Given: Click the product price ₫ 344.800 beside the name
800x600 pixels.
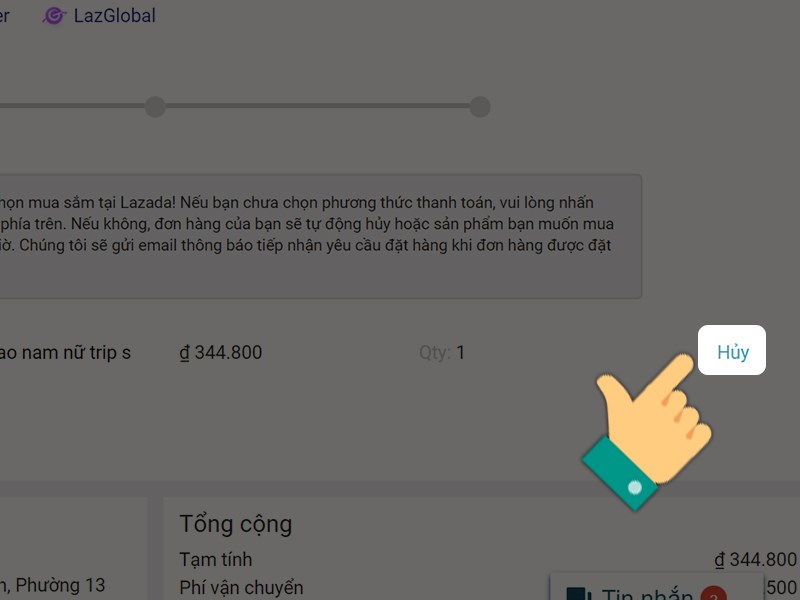Looking at the screenshot, I should [220, 353].
